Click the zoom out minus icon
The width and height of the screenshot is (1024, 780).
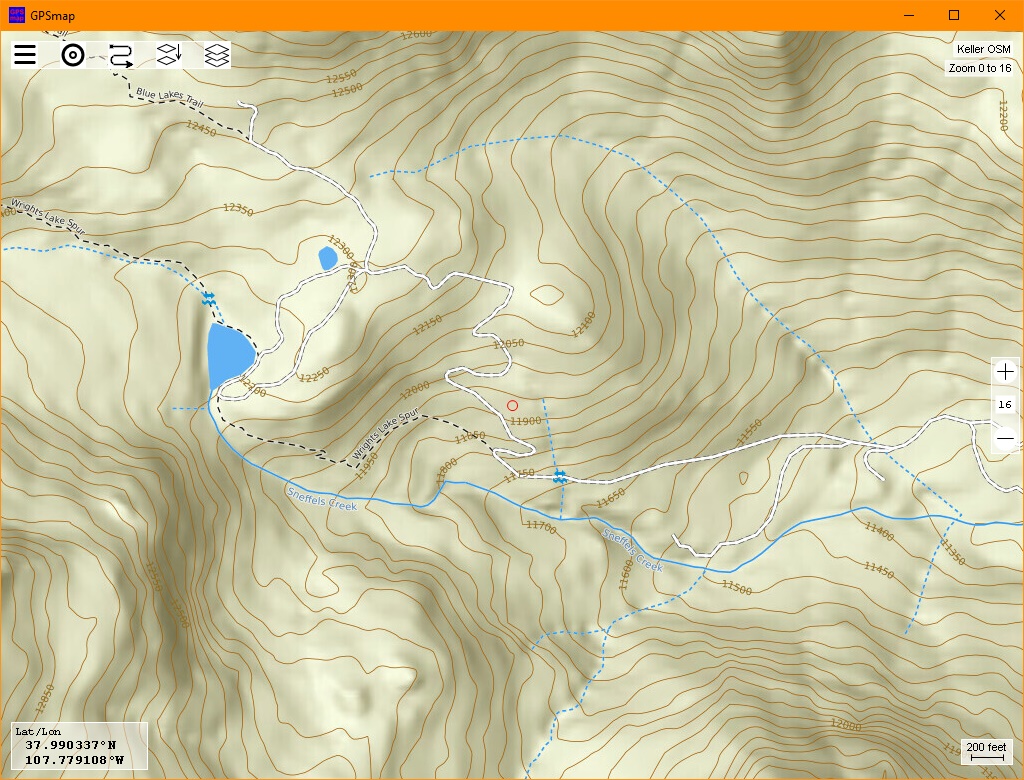(1004, 437)
